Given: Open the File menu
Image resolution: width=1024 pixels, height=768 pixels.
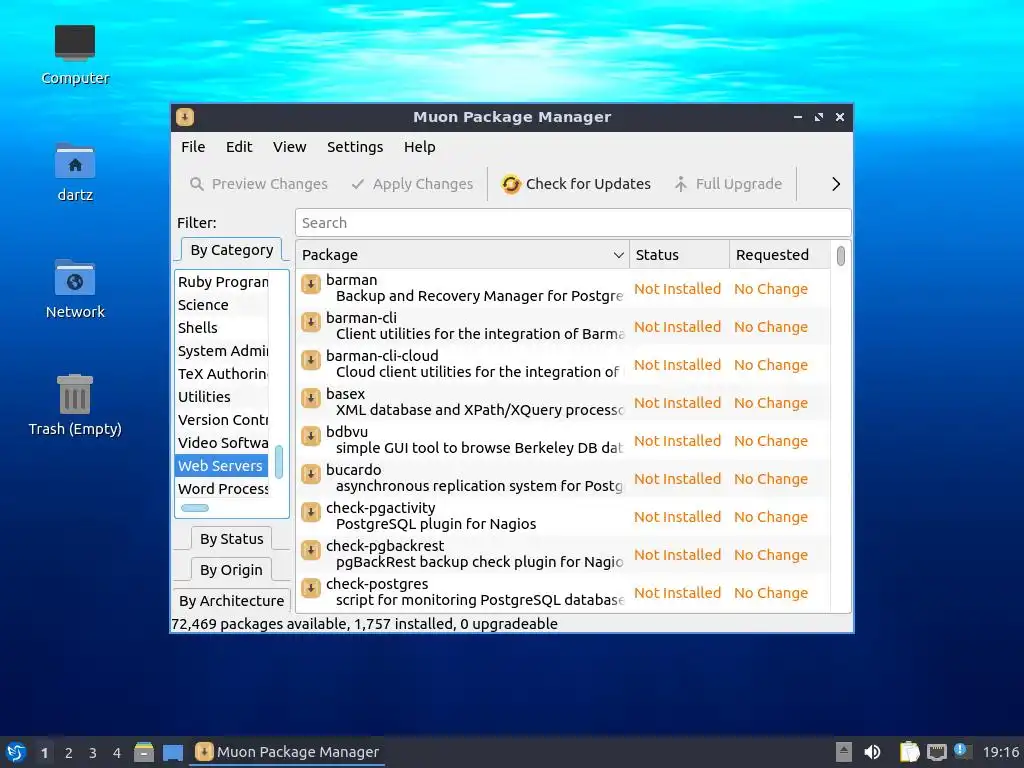Looking at the screenshot, I should click(193, 147).
